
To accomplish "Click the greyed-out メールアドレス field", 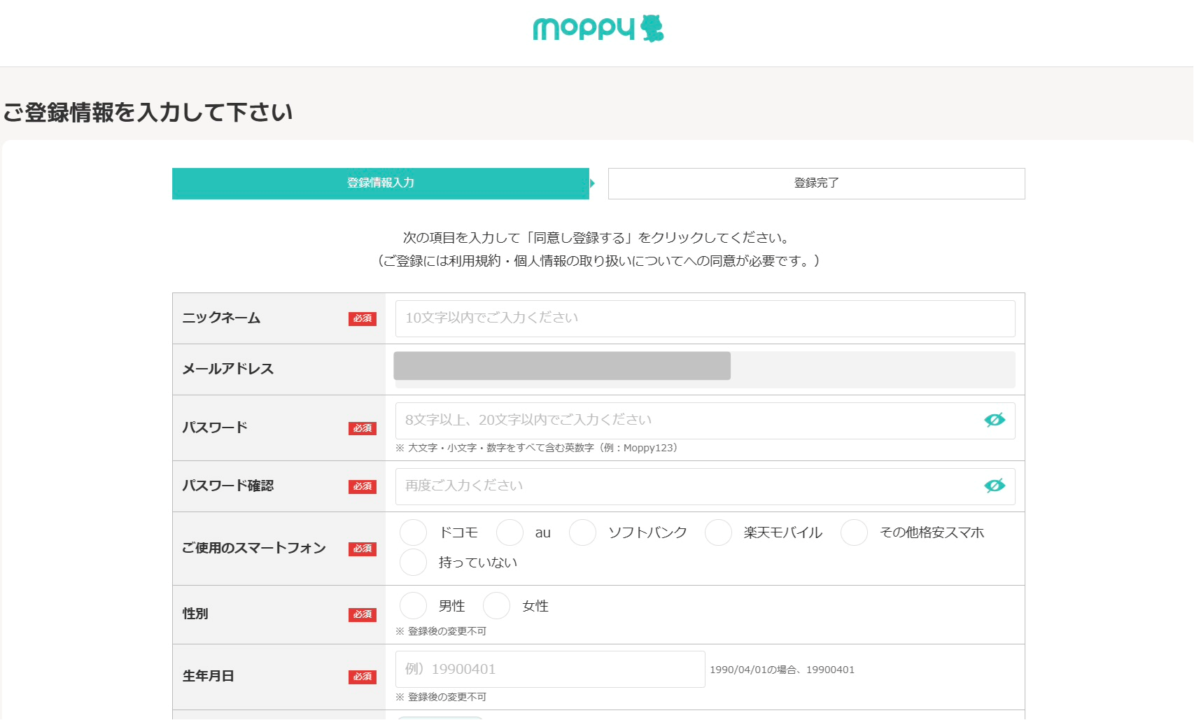I will [x=705, y=369].
